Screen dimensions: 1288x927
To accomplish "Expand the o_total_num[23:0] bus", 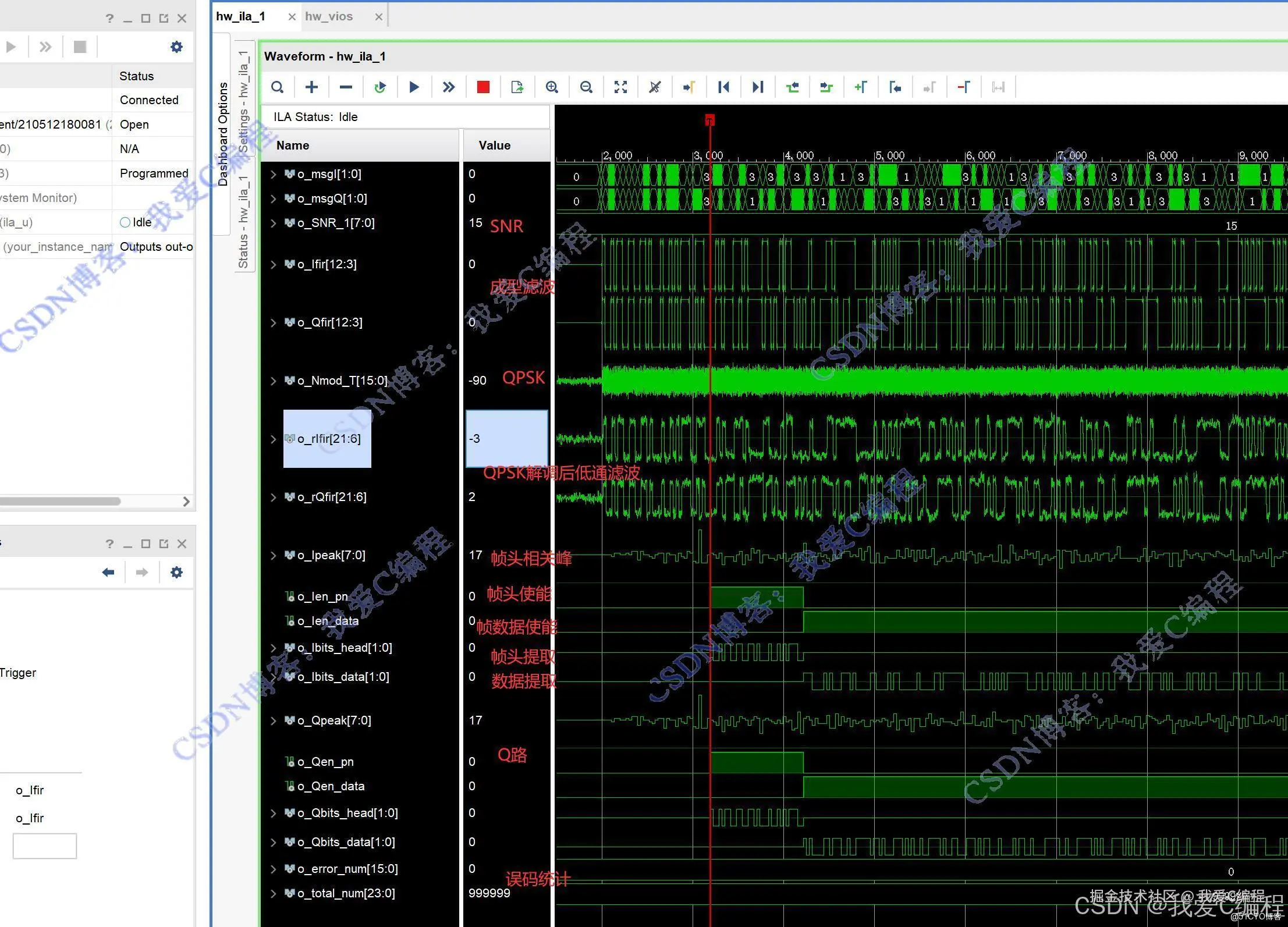I will (274, 893).
